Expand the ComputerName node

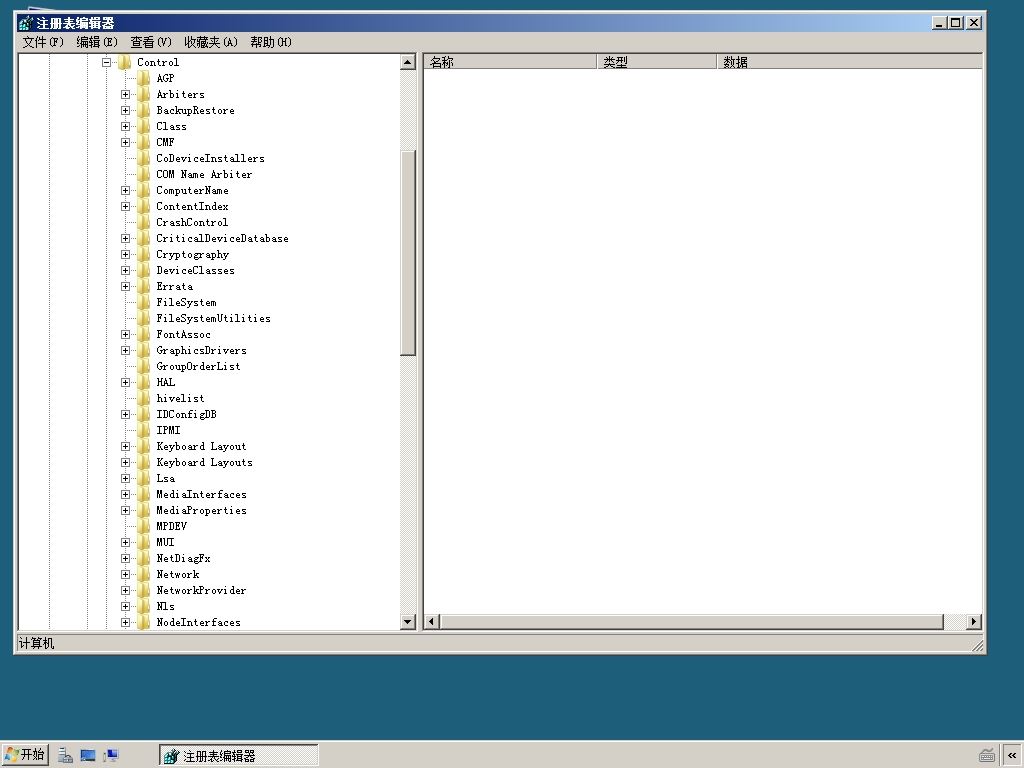coord(125,190)
